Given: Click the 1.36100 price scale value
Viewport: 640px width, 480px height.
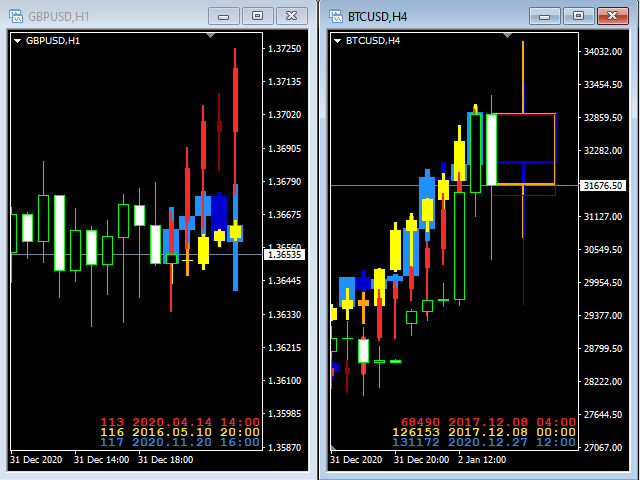Looking at the screenshot, I should coord(284,380).
